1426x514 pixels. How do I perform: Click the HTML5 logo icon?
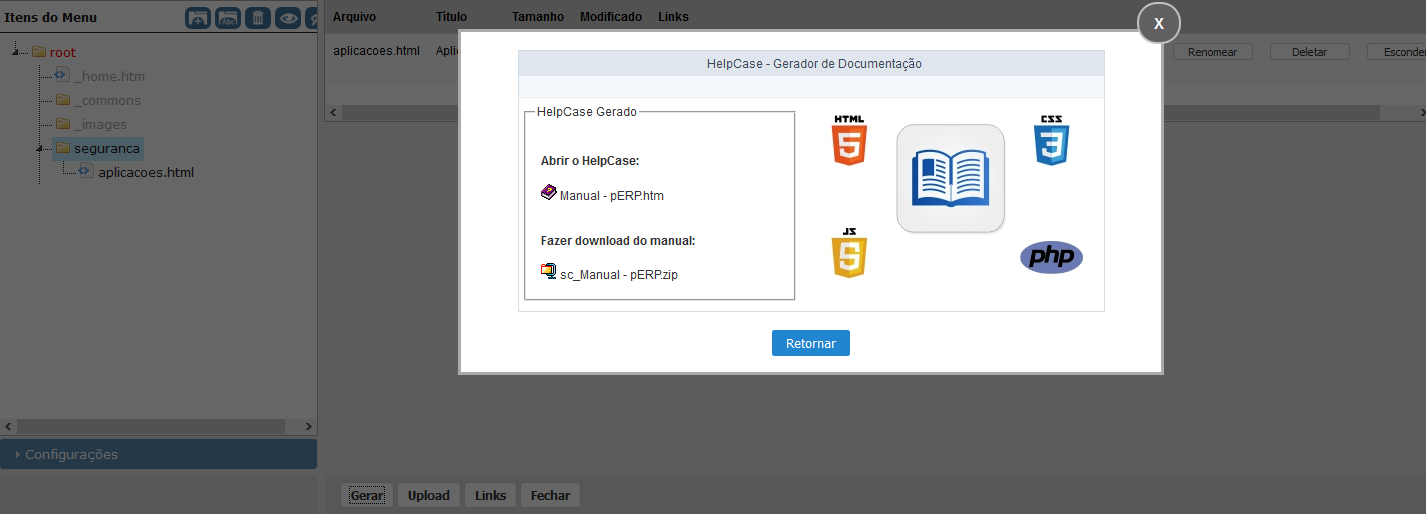[x=849, y=140]
